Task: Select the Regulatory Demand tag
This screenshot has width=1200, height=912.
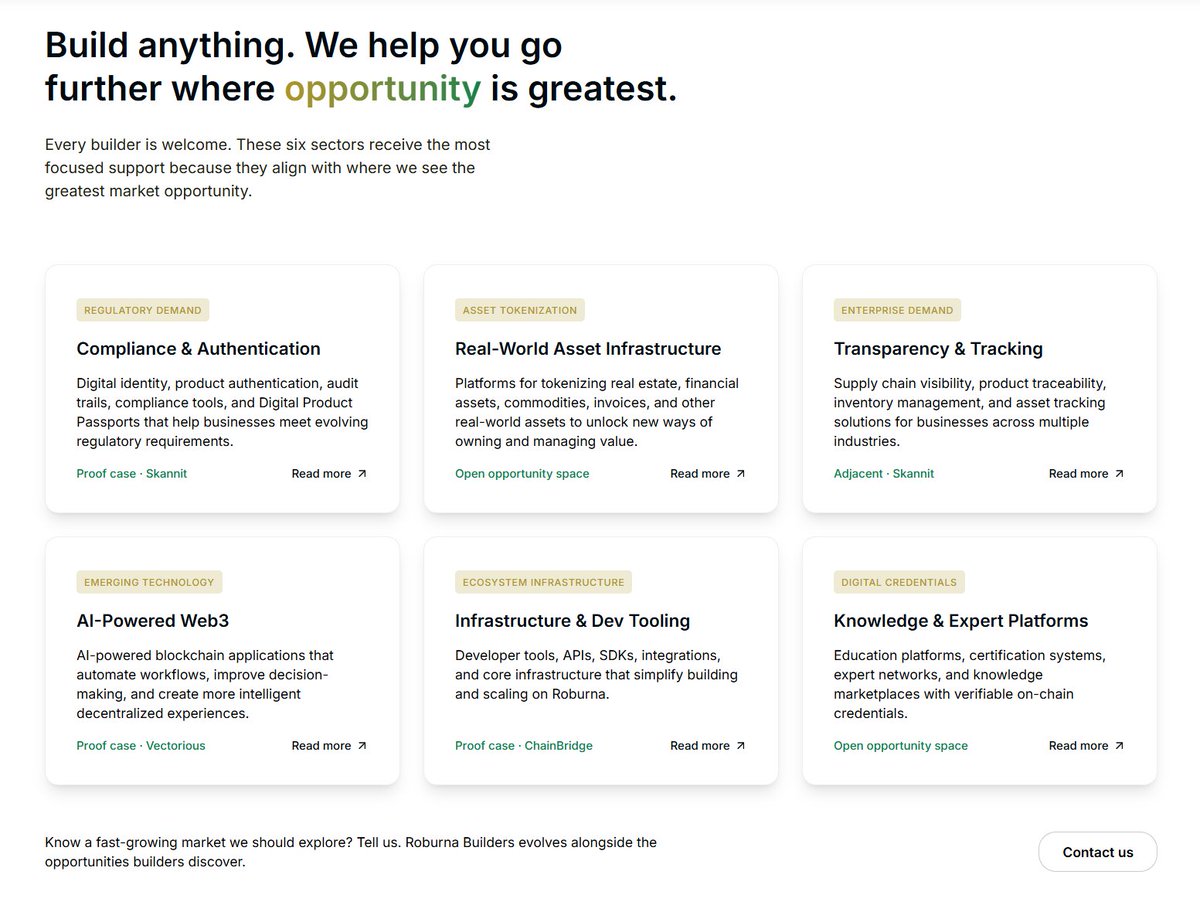Action: pos(143,310)
